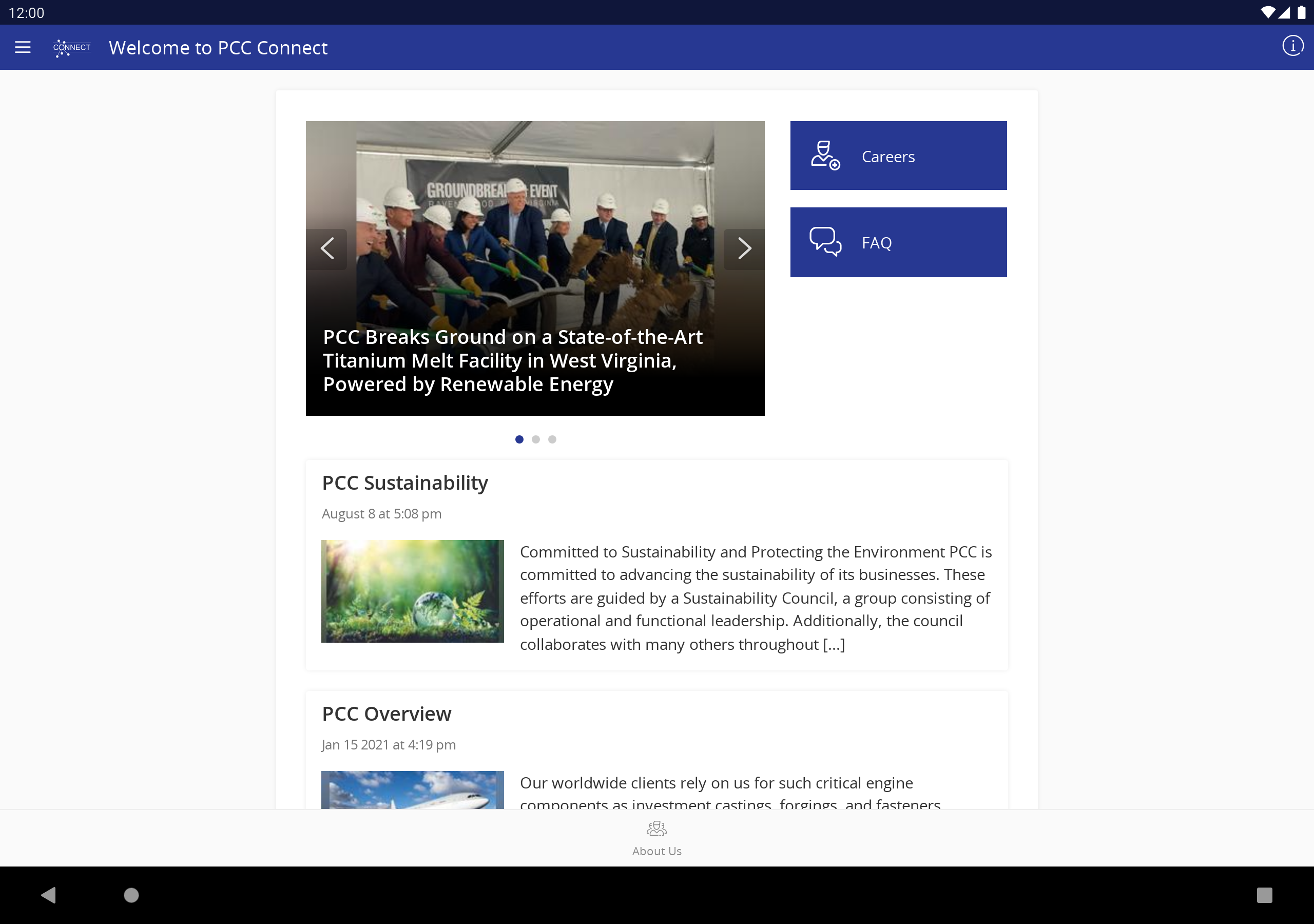The width and height of the screenshot is (1314, 924).
Task: Open the PCC Sustainability post title
Action: tap(404, 483)
